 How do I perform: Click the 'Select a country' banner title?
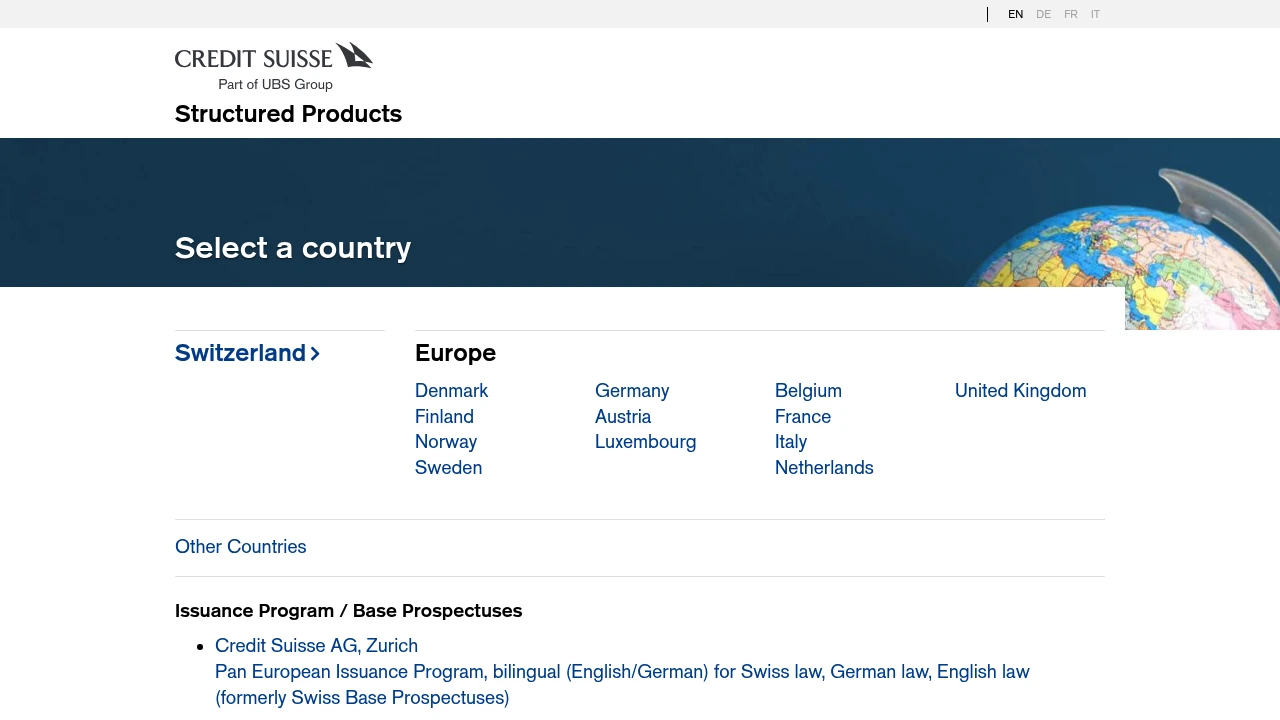click(x=293, y=248)
